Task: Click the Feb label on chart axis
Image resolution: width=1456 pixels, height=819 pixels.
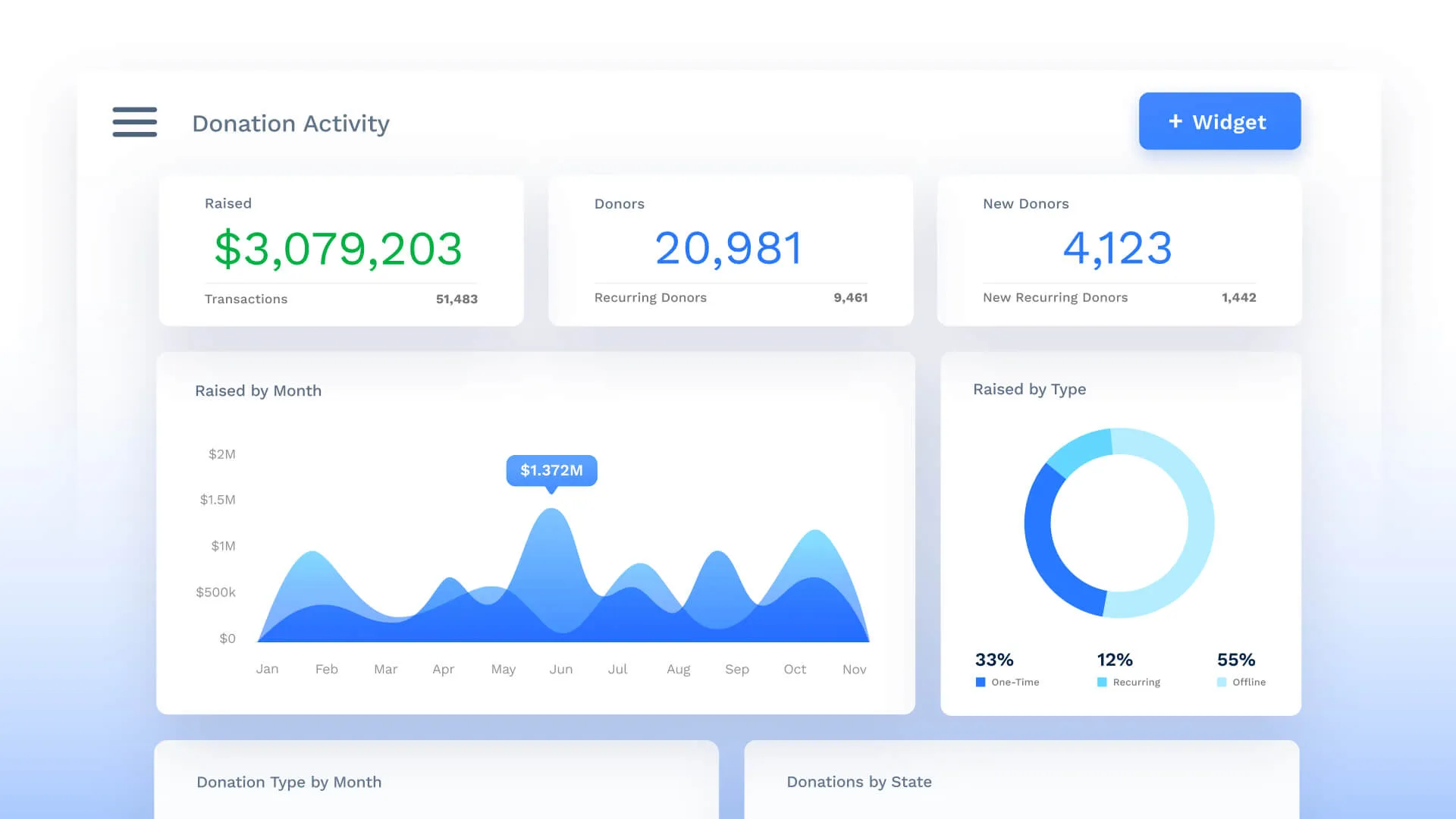Action: (326, 669)
